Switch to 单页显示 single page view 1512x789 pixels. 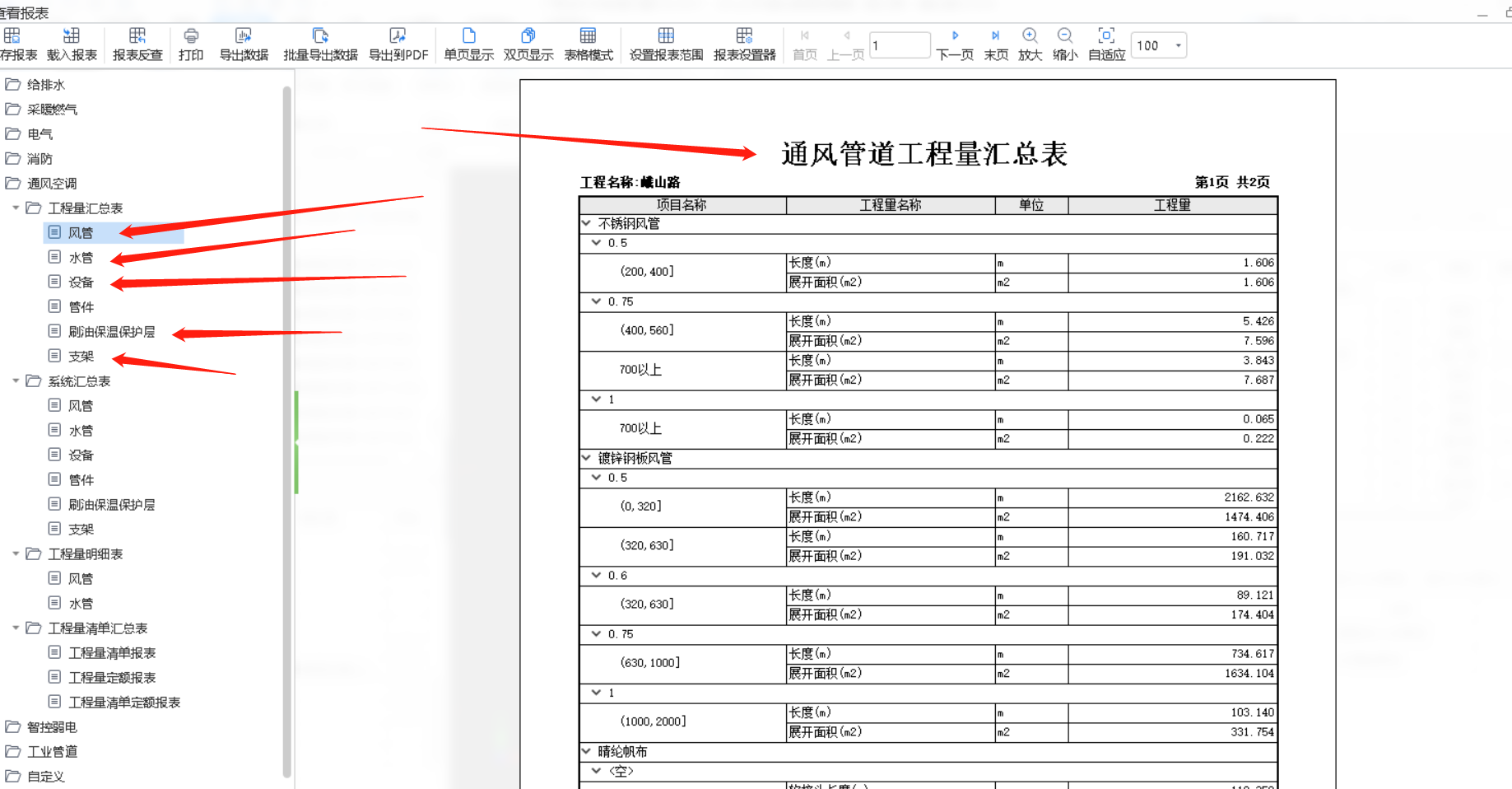(x=469, y=44)
